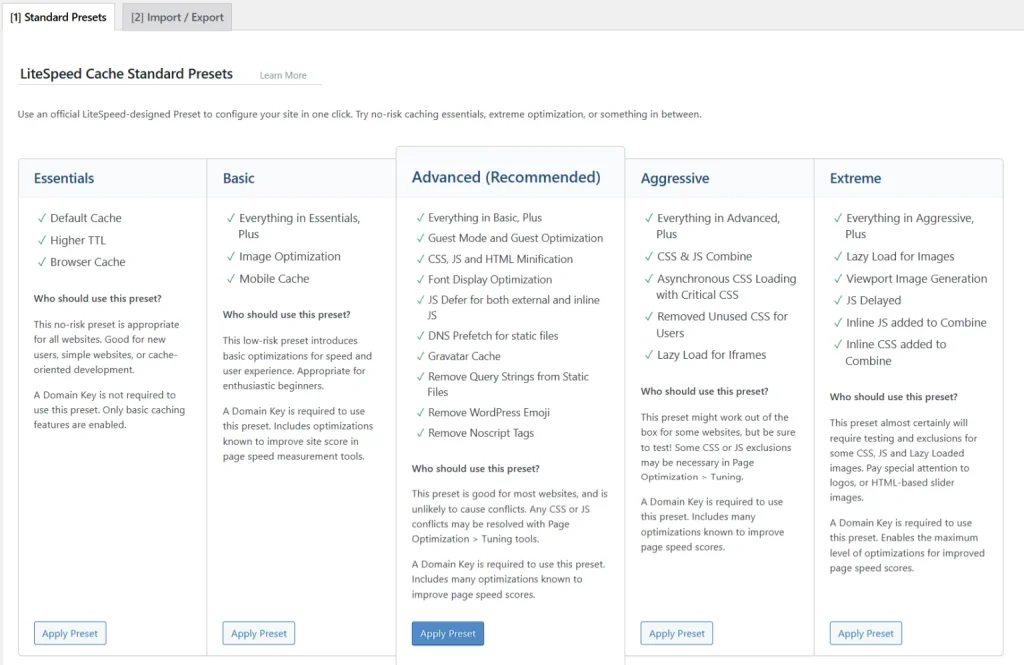Click the checkmark next to CSS & JS Combine
Image resolution: width=1024 pixels, height=665 pixels.
648,256
